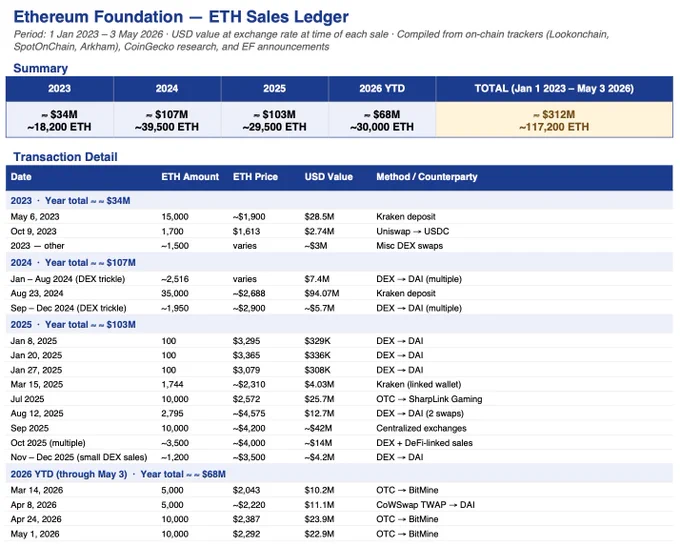Screen dimensions: 680x546
Task: Select the Mar 15, 2025 date cell
Action: (x=36, y=385)
